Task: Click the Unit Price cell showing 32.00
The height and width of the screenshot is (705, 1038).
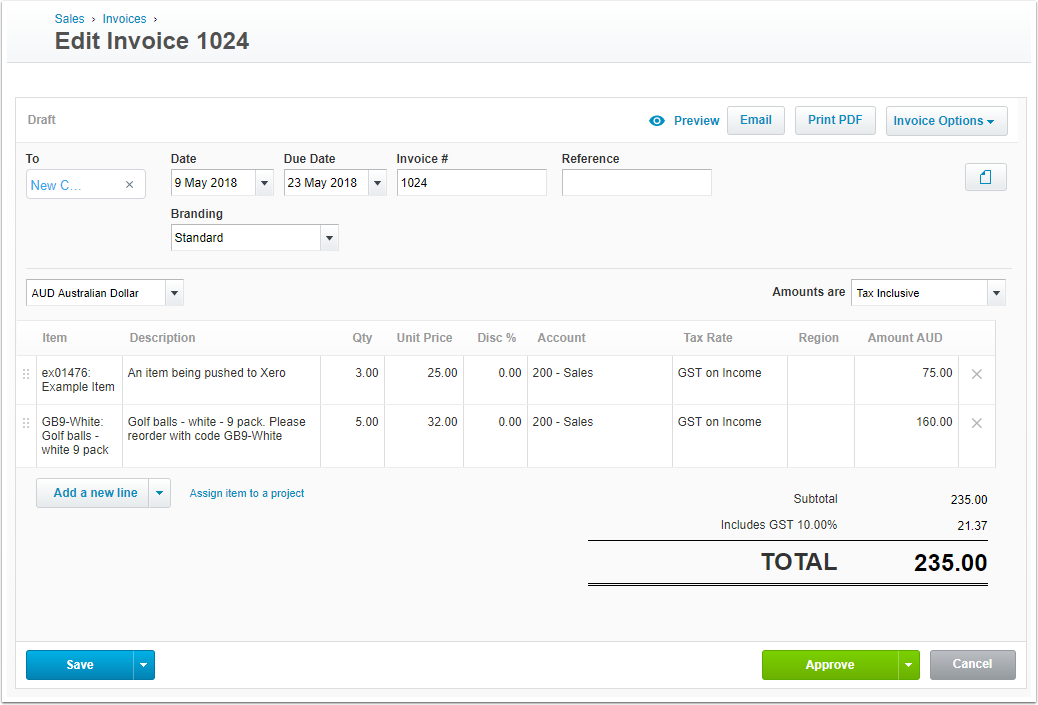Action: pyautogui.click(x=424, y=436)
